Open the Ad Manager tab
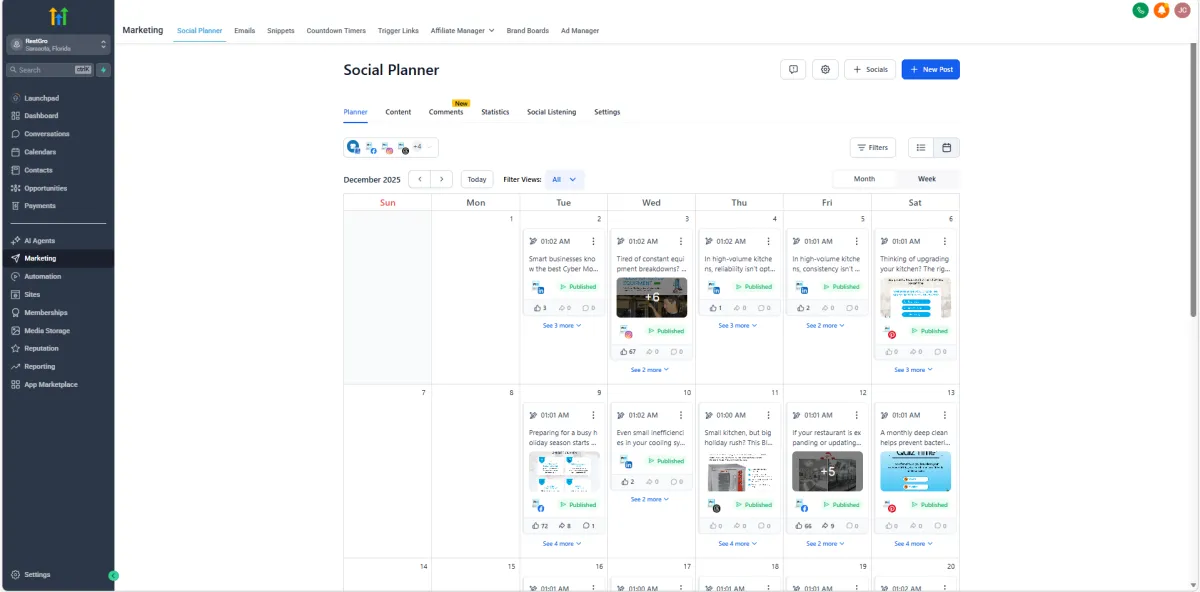Screen dimensions: 1200x592 (580, 31)
